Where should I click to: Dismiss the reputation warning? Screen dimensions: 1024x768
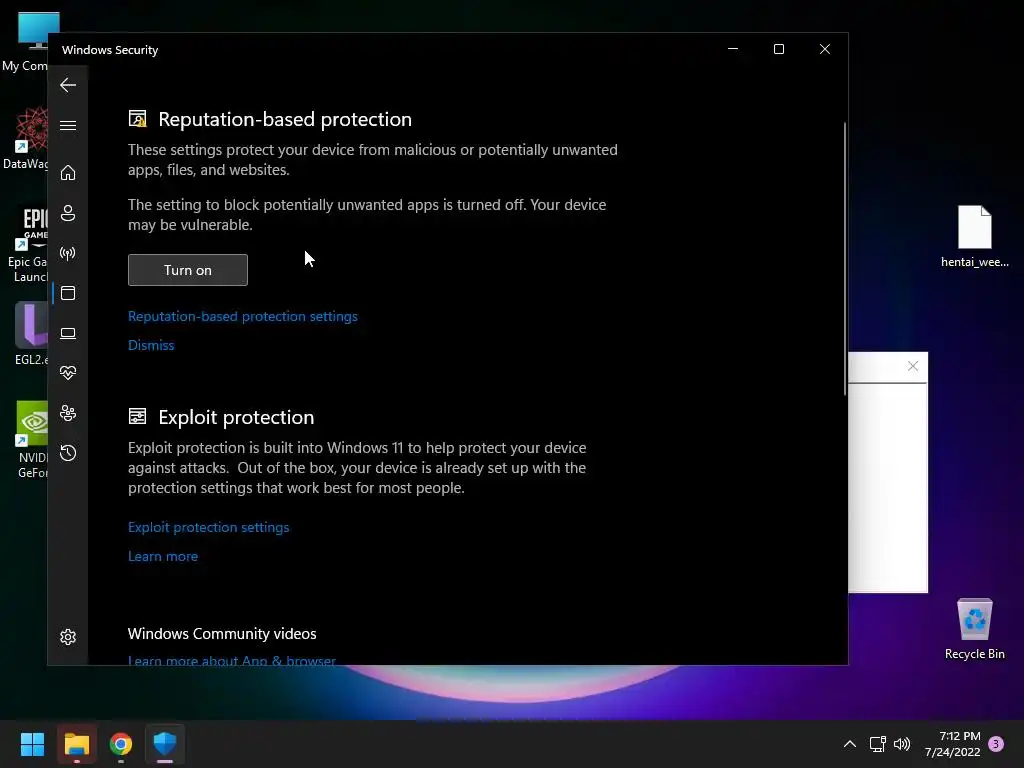point(151,345)
